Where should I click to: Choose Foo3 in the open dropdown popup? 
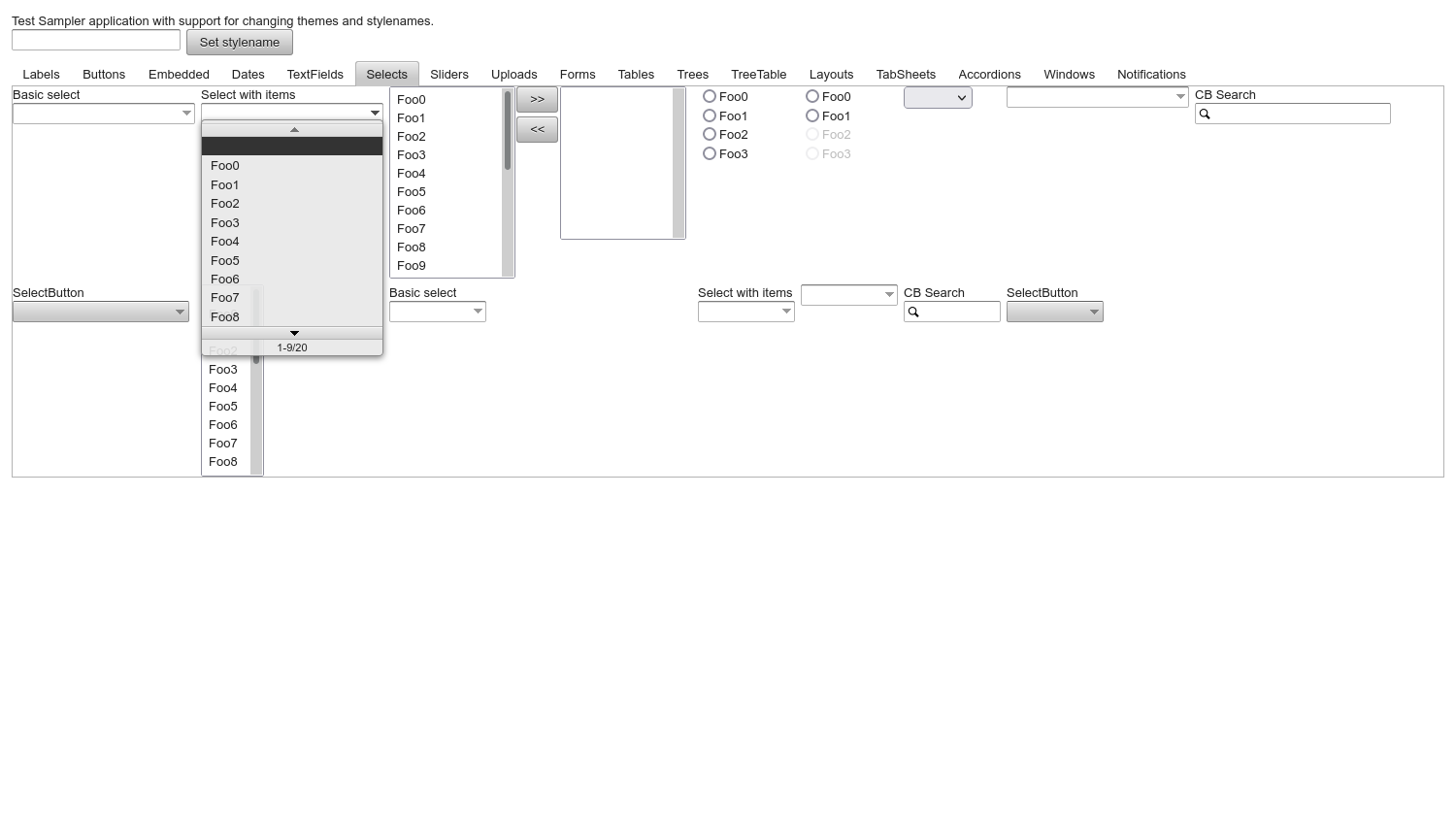pos(292,222)
